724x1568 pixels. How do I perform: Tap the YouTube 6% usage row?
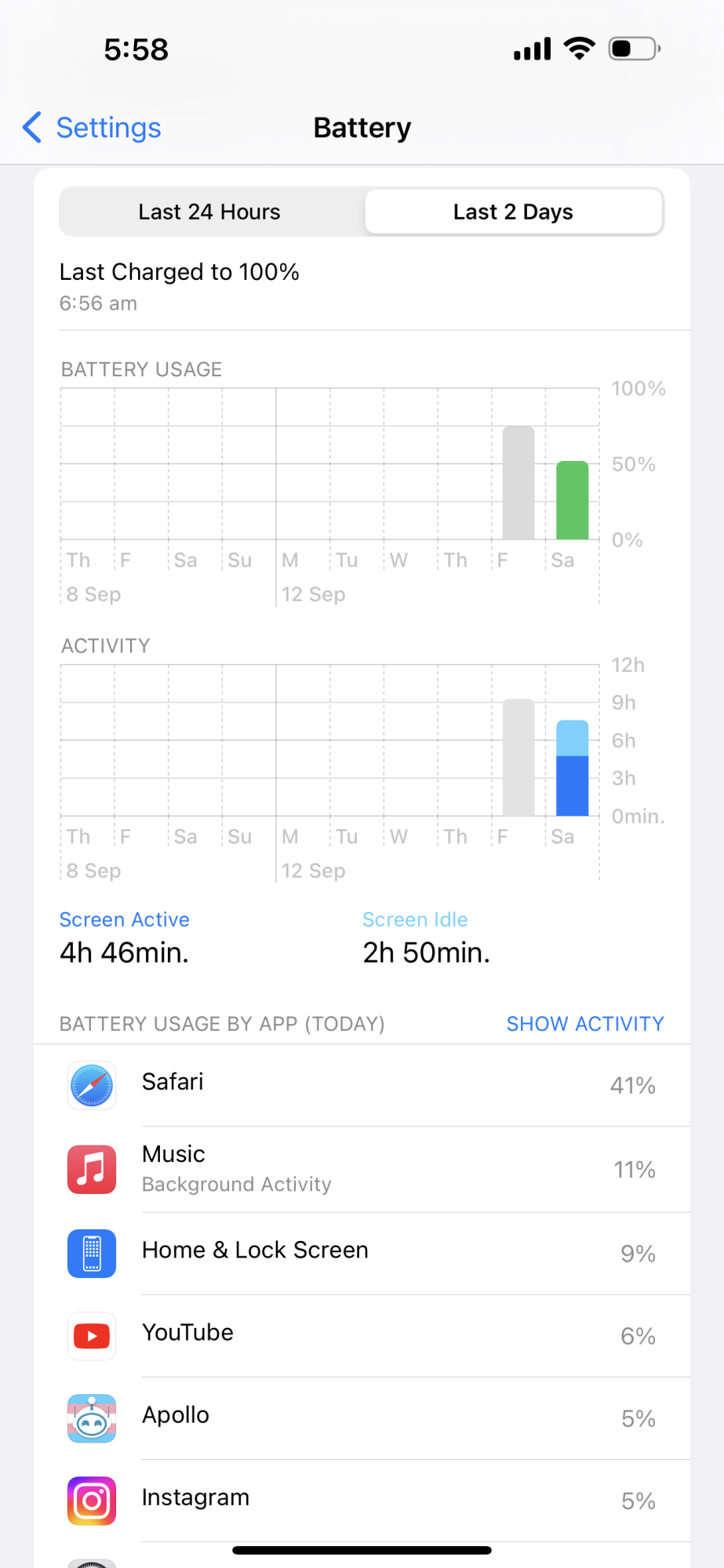[x=362, y=1336]
